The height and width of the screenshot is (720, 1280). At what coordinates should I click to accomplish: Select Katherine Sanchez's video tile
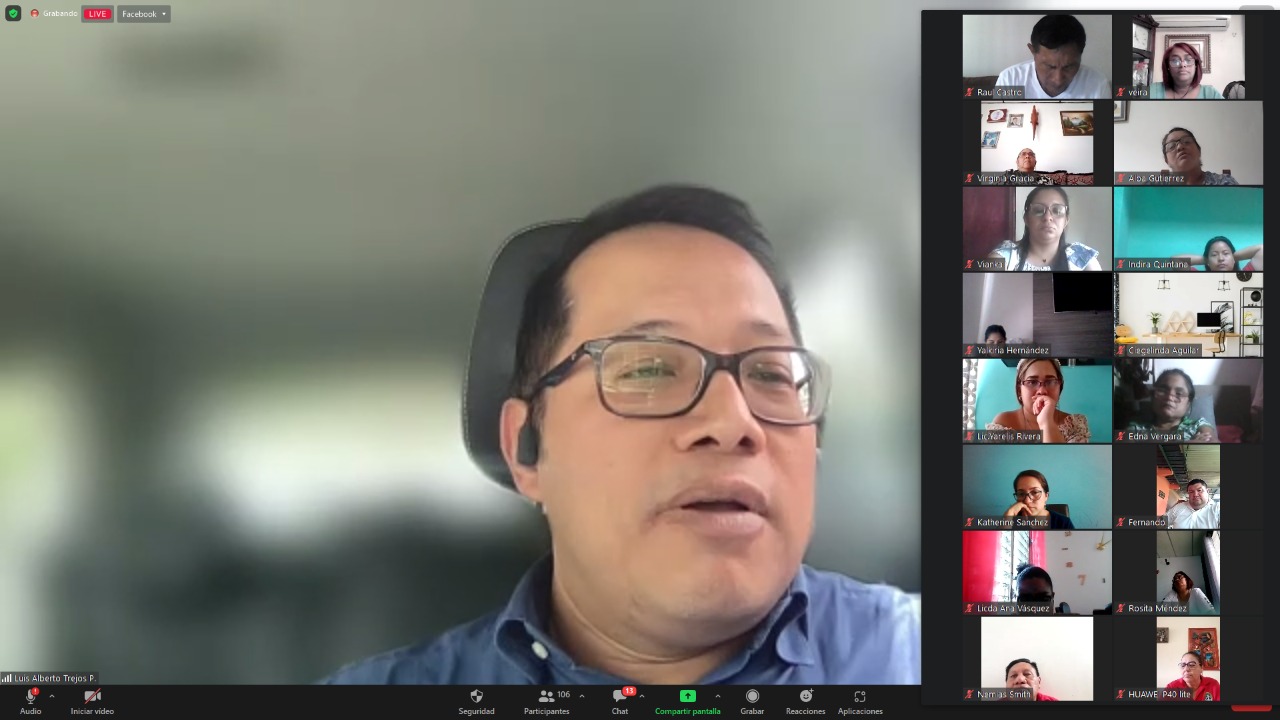(x=1036, y=486)
